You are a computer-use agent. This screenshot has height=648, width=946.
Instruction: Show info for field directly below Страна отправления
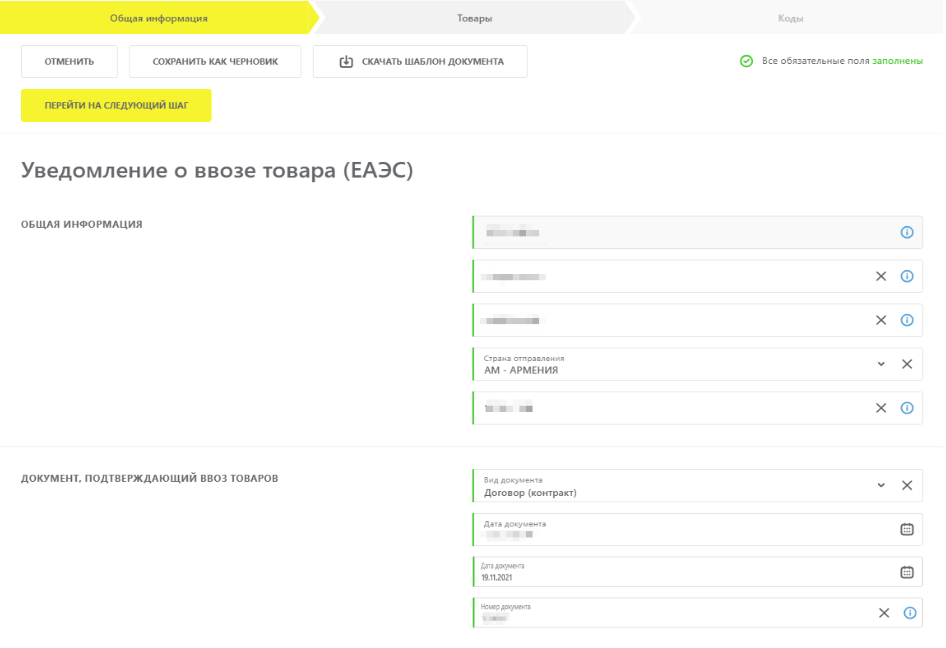coord(907,408)
